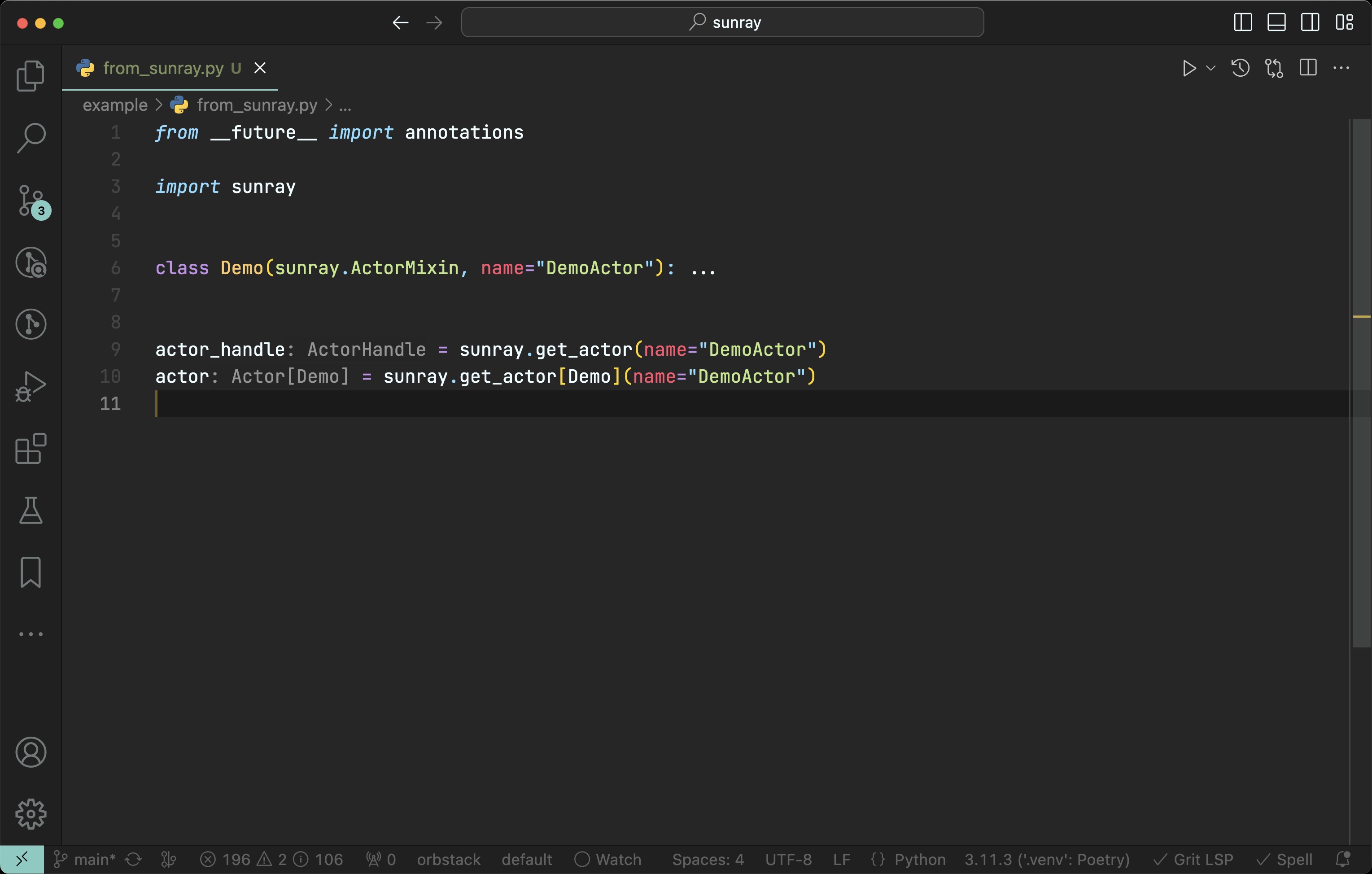Open the customize layout dropdown

(1345, 22)
